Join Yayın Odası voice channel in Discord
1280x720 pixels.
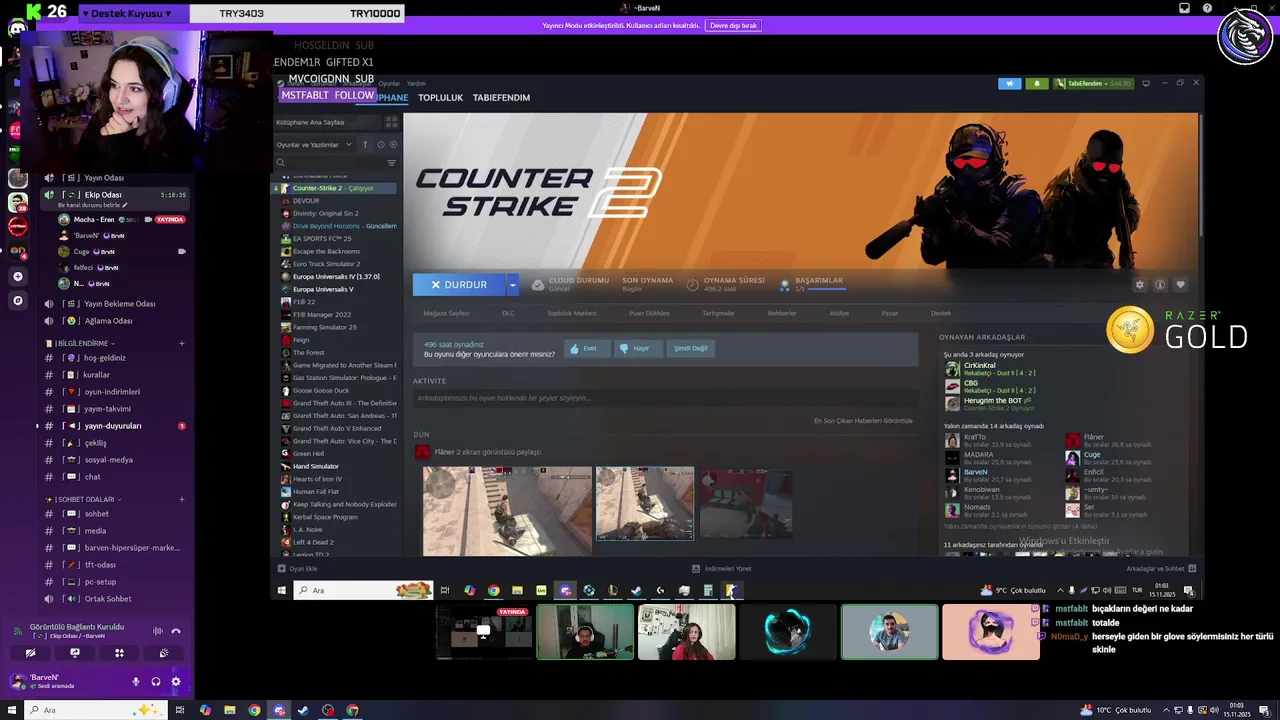[104, 178]
